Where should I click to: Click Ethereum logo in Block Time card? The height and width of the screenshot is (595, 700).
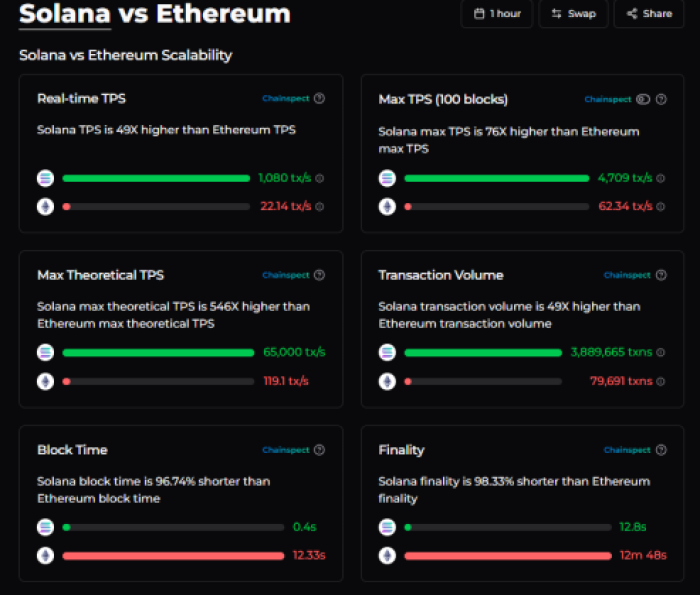[46, 556]
